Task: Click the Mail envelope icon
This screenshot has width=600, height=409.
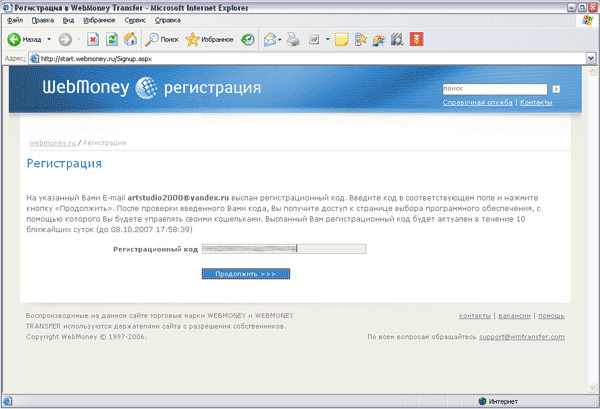Action: click(x=270, y=39)
